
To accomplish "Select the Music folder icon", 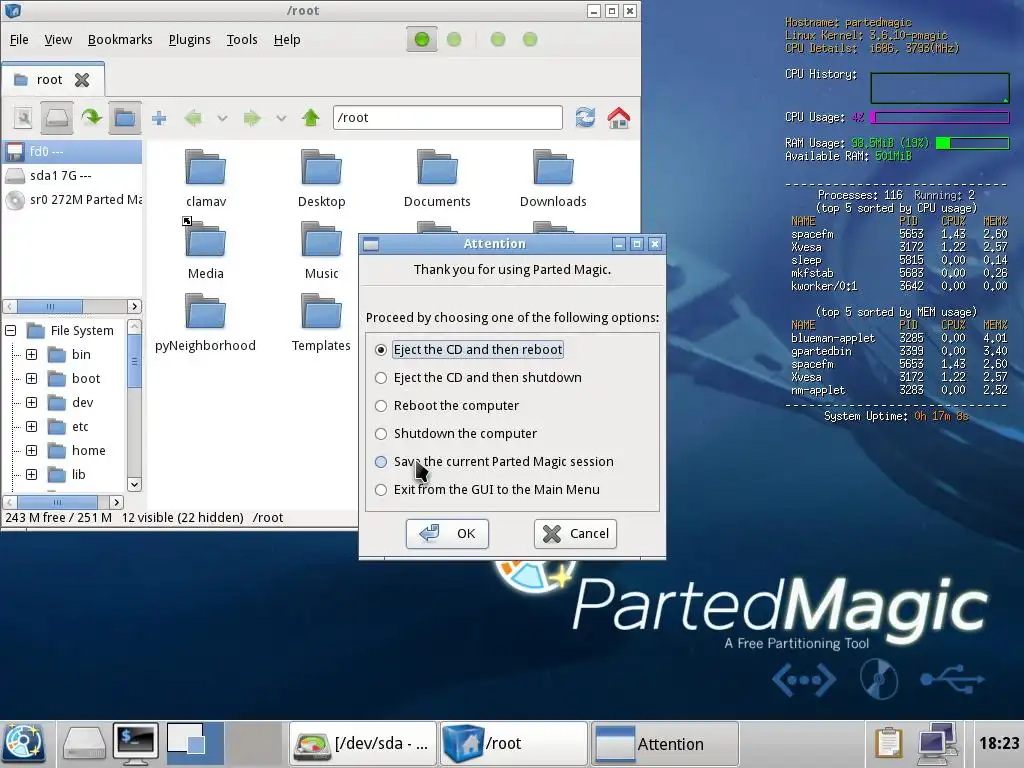I will [x=321, y=240].
